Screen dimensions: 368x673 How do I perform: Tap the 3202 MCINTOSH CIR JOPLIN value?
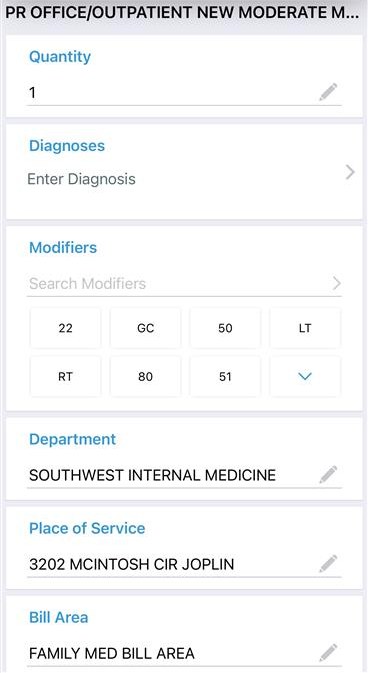coord(131,564)
